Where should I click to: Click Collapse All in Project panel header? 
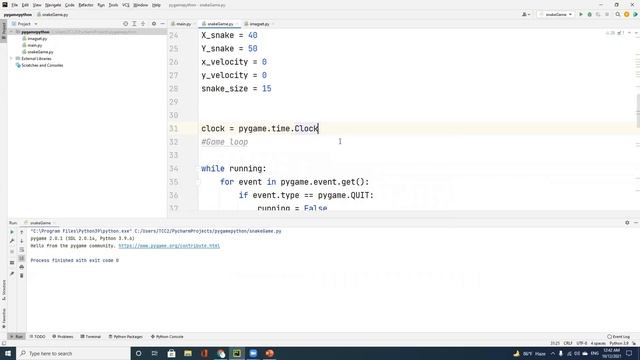143,24
